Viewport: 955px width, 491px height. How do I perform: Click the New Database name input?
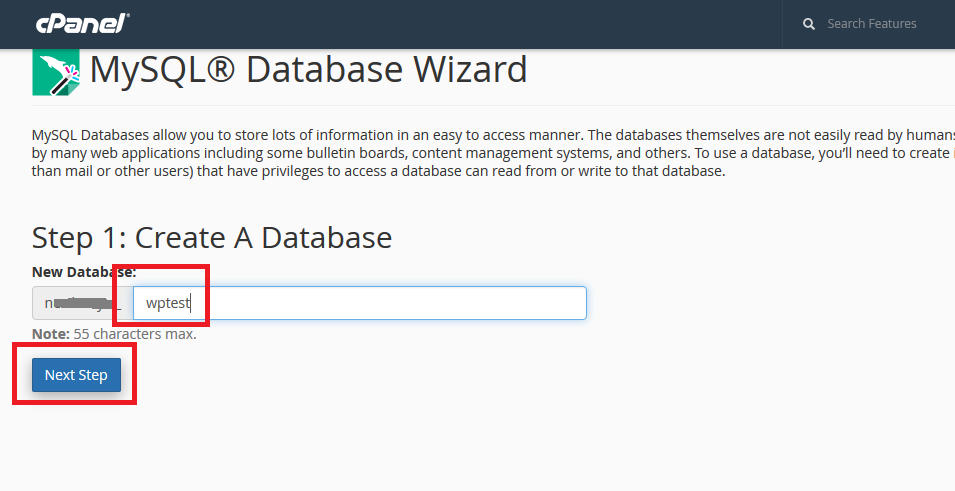(x=359, y=303)
